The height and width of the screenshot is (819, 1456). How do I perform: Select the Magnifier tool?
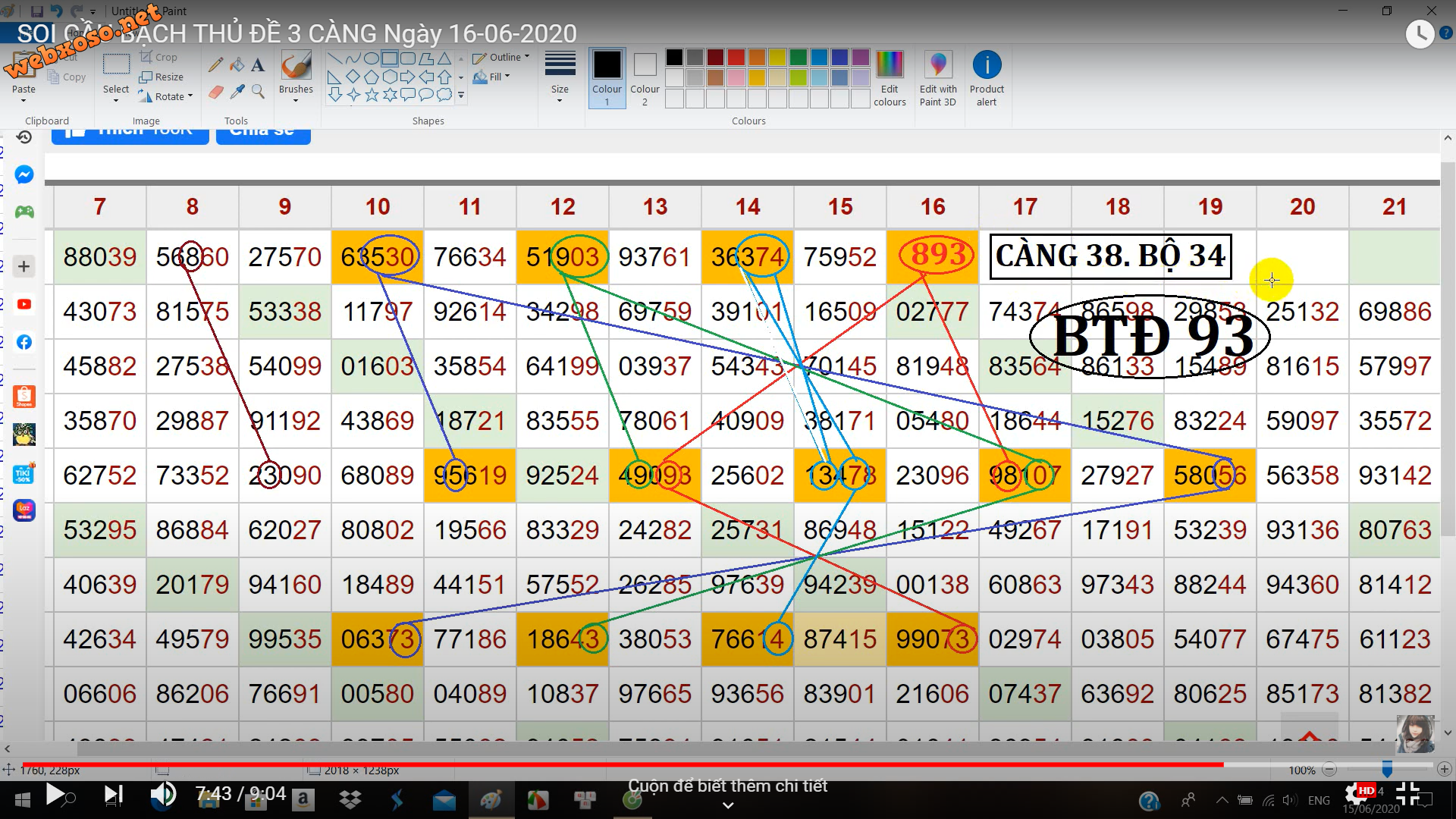(x=258, y=92)
